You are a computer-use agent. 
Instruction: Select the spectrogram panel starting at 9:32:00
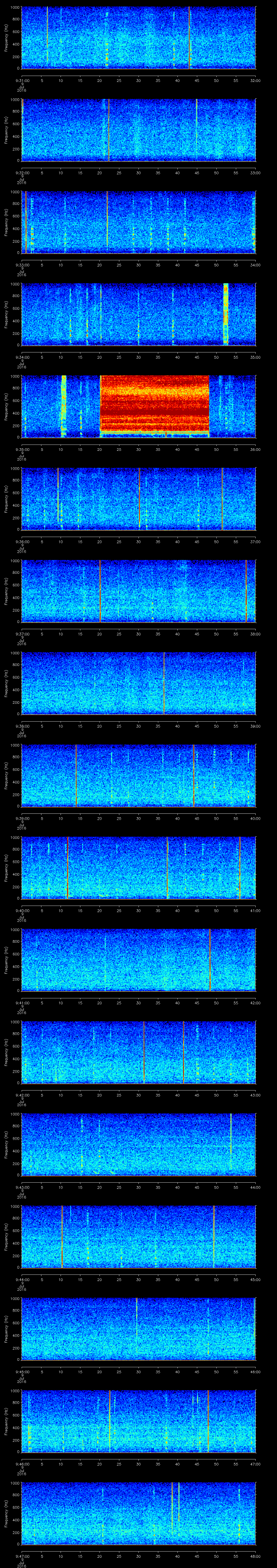pos(139,130)
